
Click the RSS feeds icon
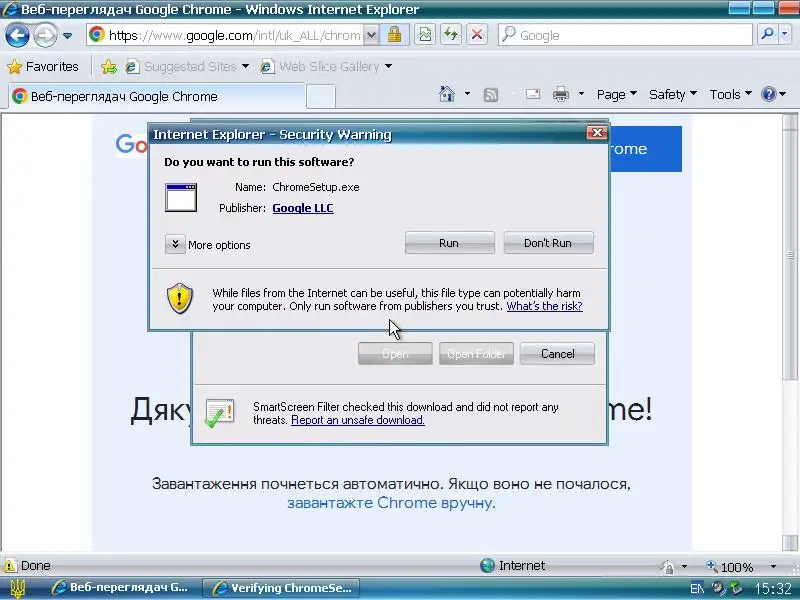tap(491, 95)
